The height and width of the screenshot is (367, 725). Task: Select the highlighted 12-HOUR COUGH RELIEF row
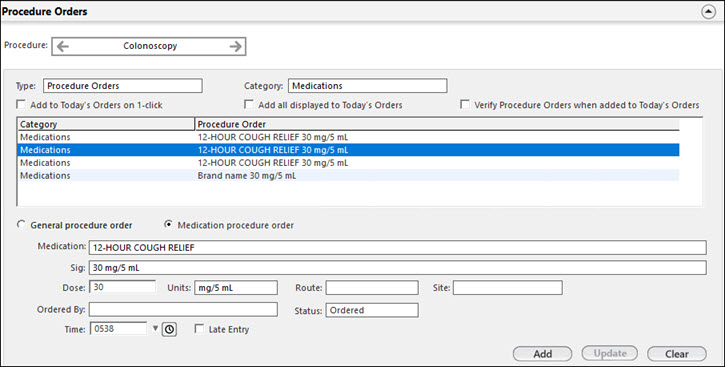pos(348,150)
